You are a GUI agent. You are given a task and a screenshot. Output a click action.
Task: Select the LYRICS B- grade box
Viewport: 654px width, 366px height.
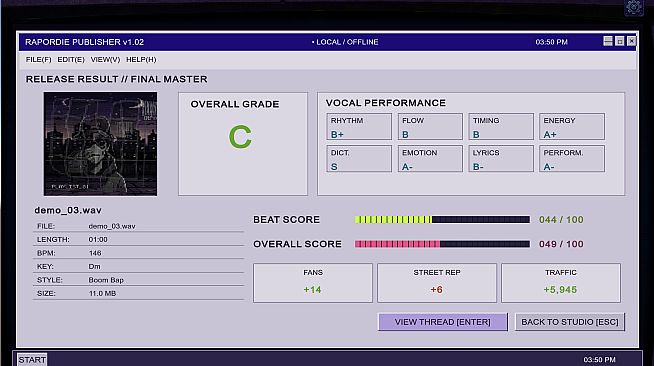501,158
